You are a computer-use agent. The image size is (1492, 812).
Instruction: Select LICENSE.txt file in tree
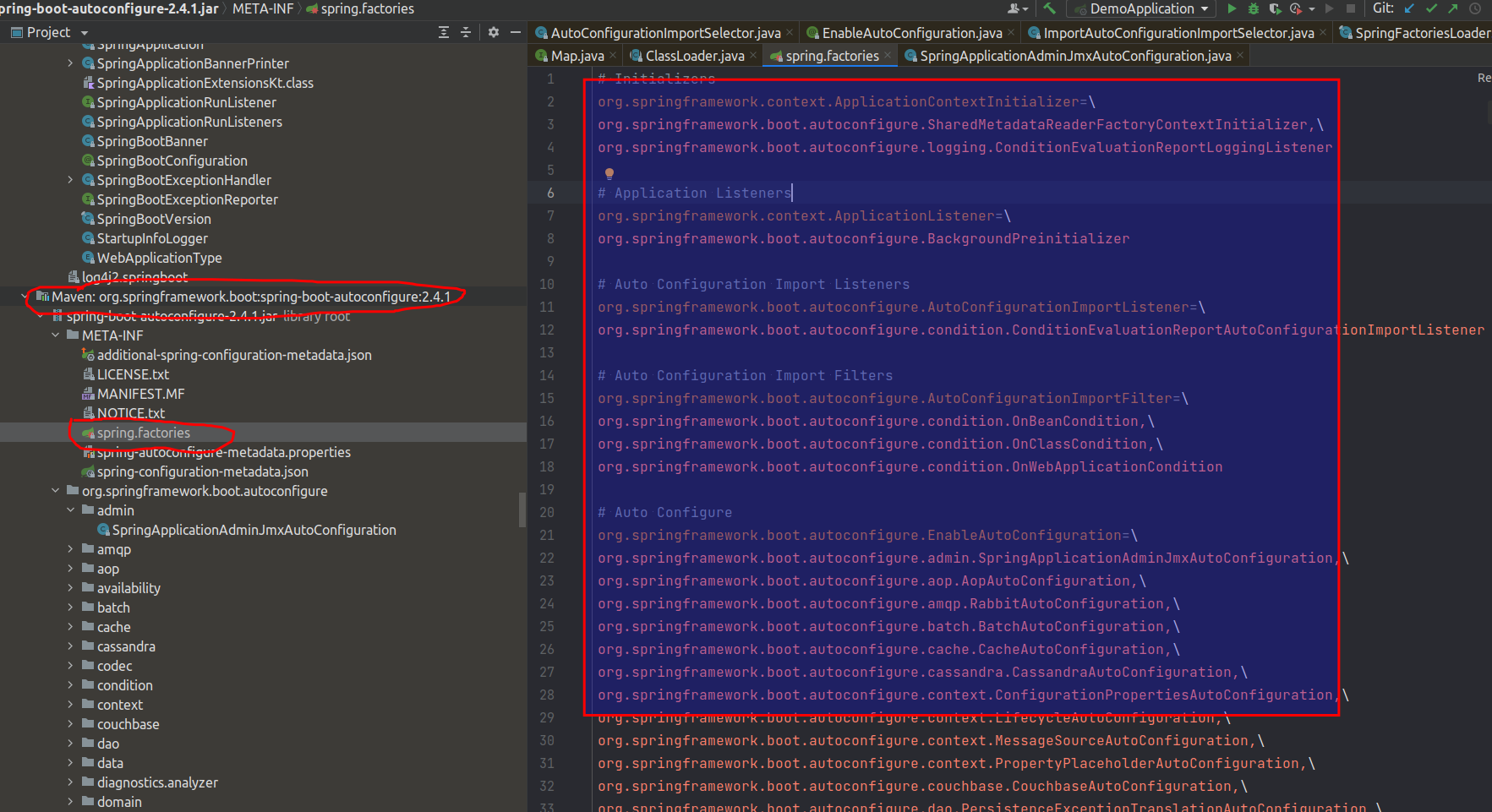133,374
